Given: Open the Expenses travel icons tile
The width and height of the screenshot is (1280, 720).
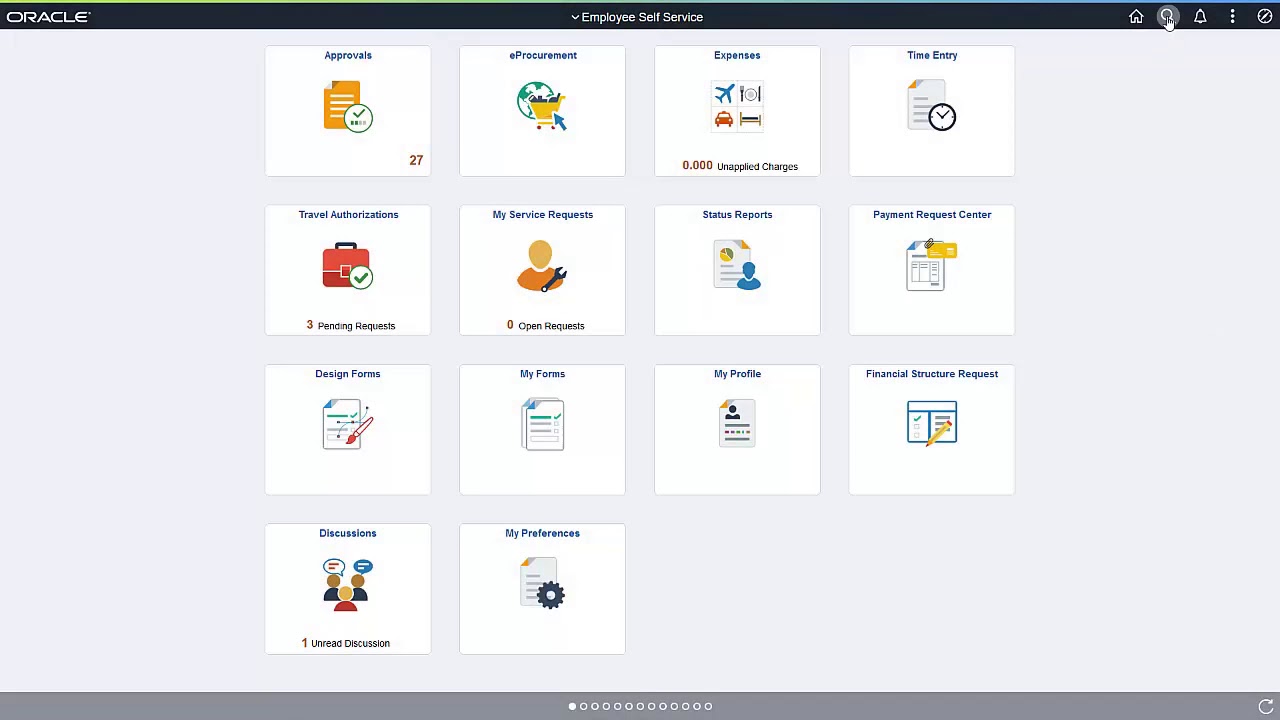Looking at the screenshot, I should (737, 106).
